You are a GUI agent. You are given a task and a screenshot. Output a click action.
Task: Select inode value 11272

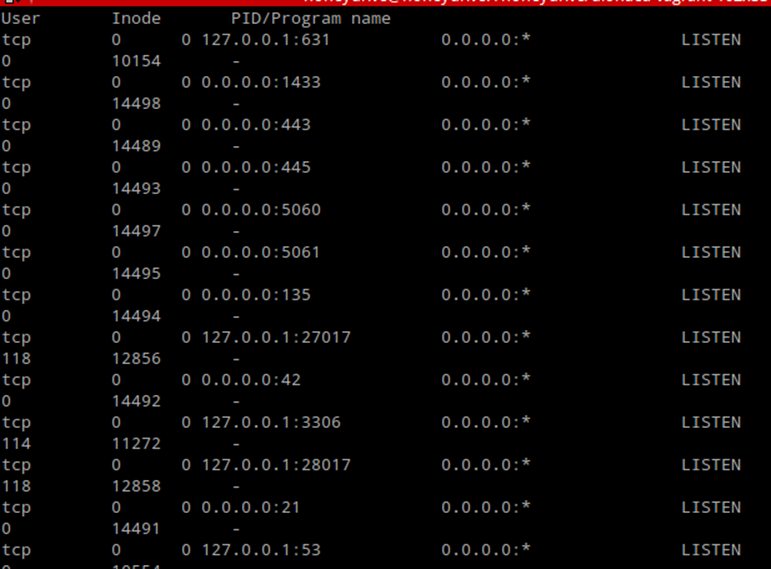[x=136, y=444]
